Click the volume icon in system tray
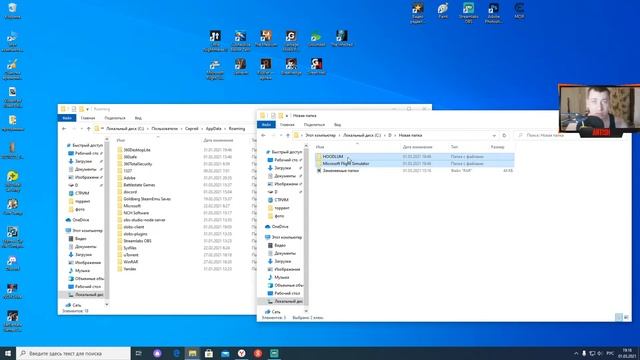This screenshot has width=640, height=360. [x=600, y=353]
